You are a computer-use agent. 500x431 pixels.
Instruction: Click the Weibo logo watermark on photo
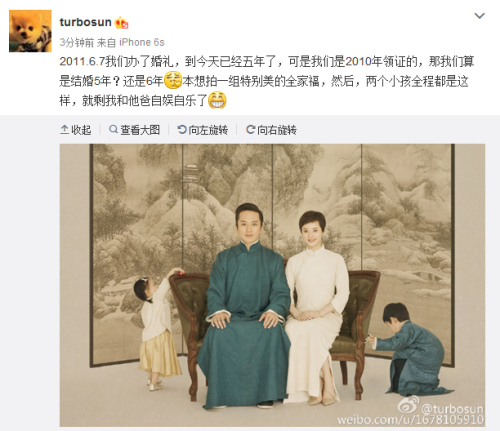(x=409, y=405)
